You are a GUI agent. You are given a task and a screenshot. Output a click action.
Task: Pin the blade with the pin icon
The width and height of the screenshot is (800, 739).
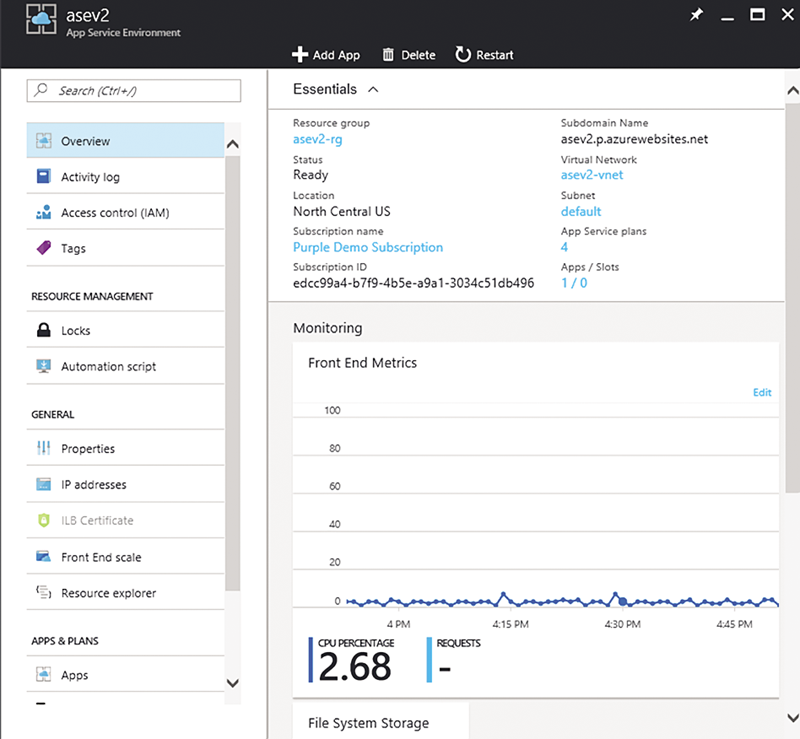click(x=696, y=14)
